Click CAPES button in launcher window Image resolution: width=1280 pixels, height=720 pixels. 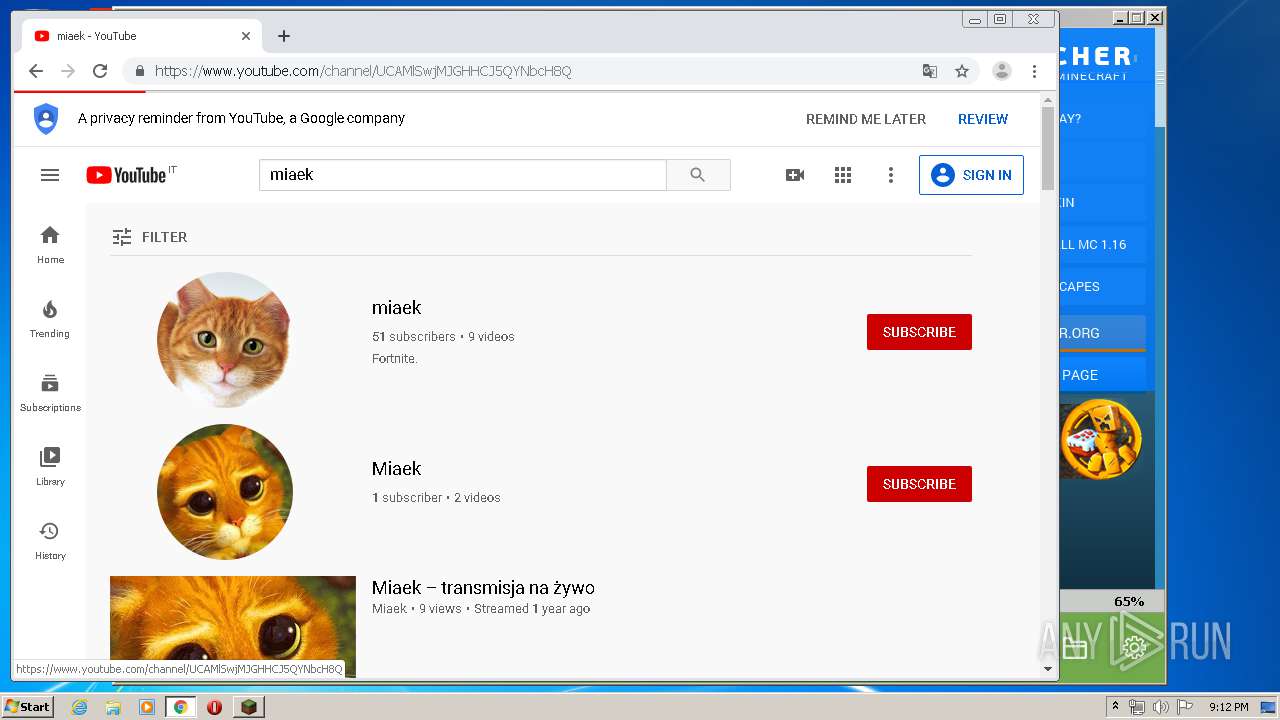coord(1102,286)
